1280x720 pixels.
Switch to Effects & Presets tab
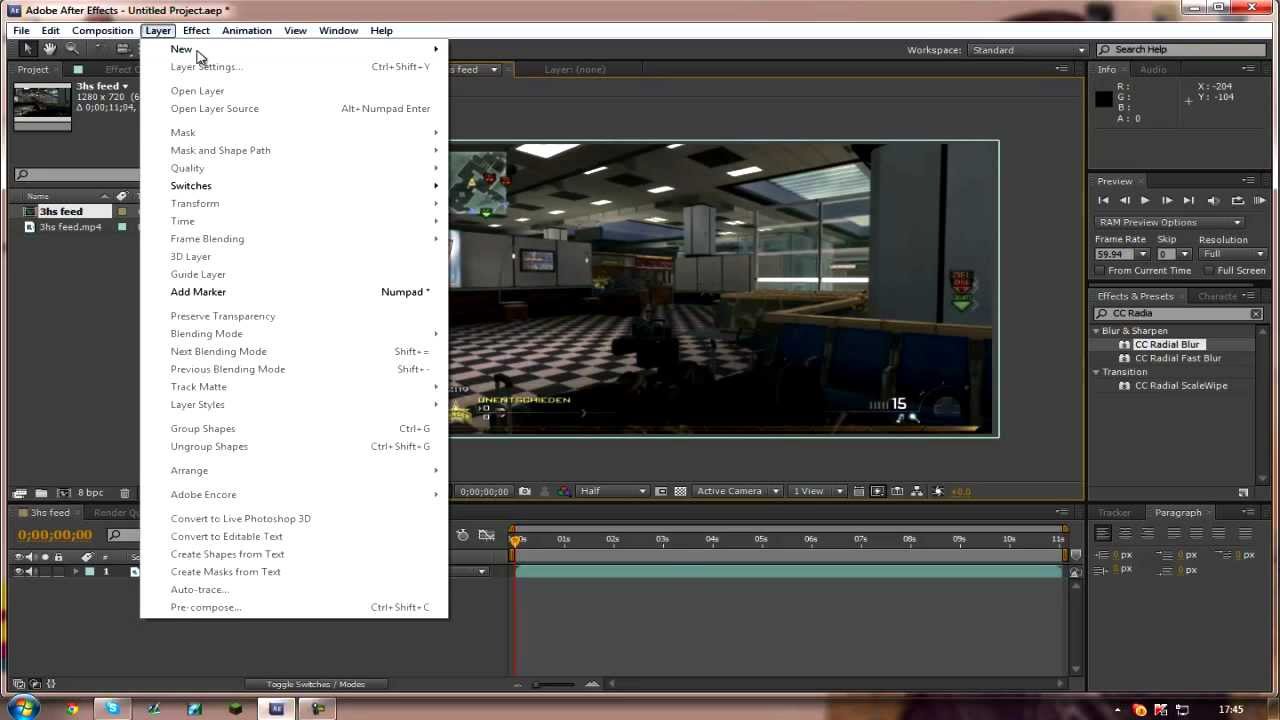click(x=1135, y=296)
